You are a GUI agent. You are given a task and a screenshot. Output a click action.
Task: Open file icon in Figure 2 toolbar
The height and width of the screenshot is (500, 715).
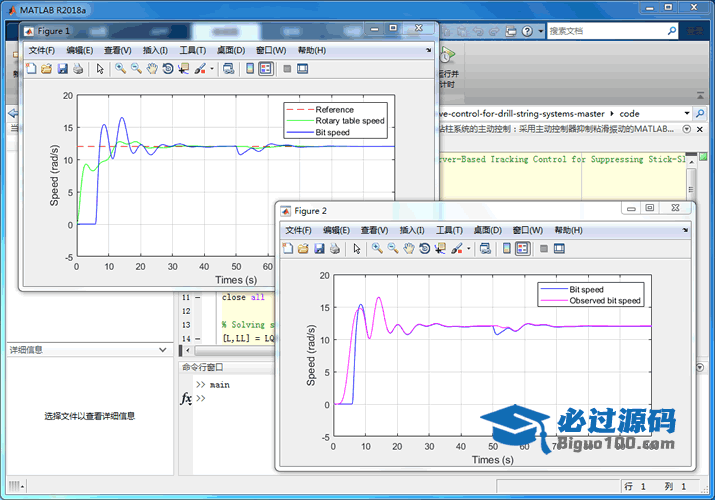303,248
